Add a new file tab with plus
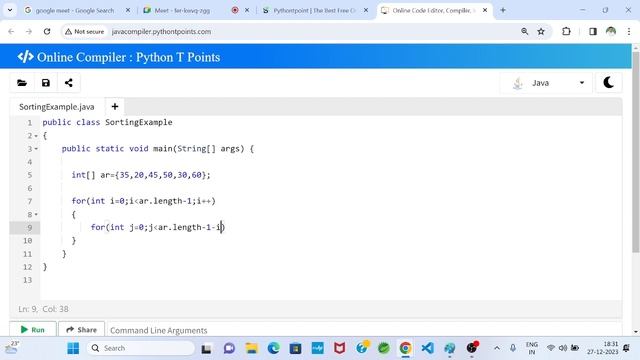The width and height of the screenshot is (640, 360). coord(115,107)
